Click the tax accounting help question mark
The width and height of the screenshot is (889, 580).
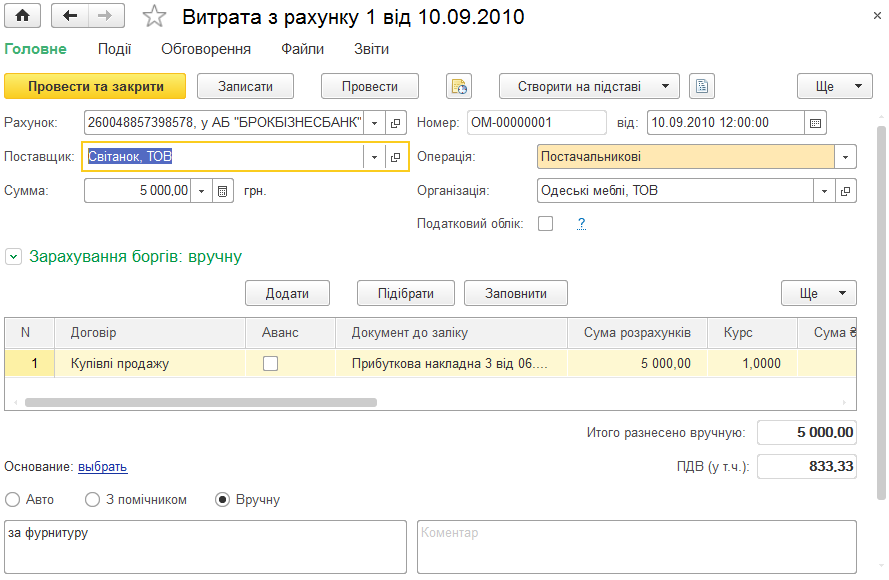581,223
